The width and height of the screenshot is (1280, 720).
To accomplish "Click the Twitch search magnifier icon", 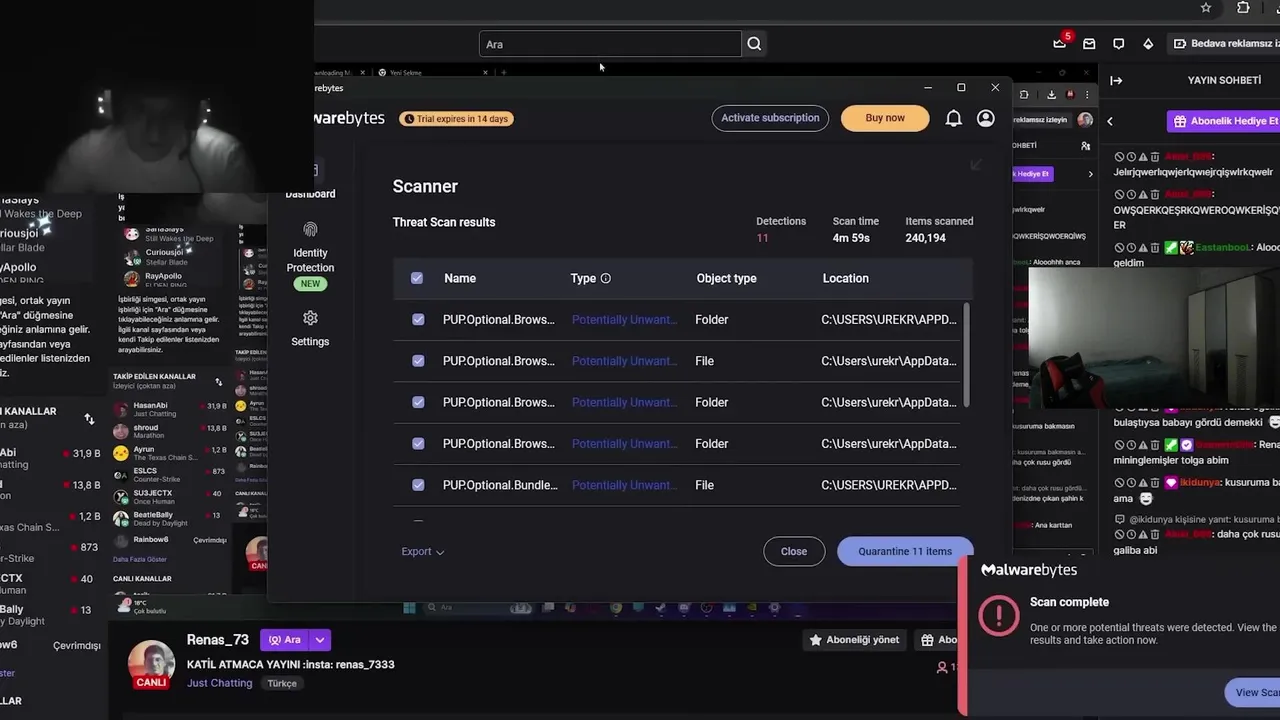I will click(x=754, y=44).
